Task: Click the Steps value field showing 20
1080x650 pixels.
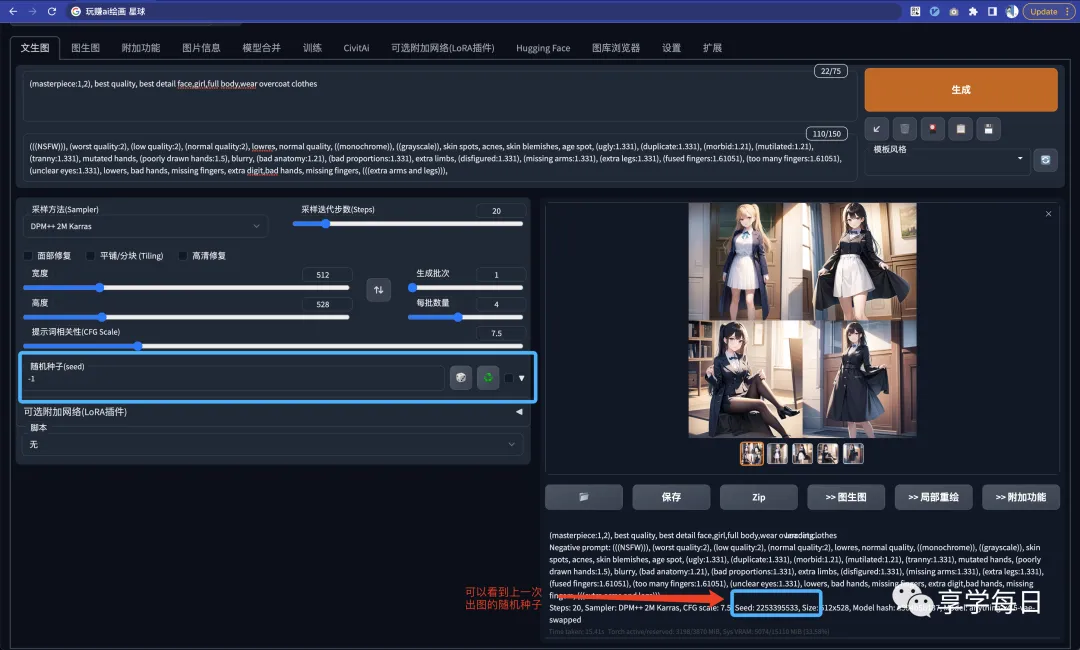Action: pos(500,211)
